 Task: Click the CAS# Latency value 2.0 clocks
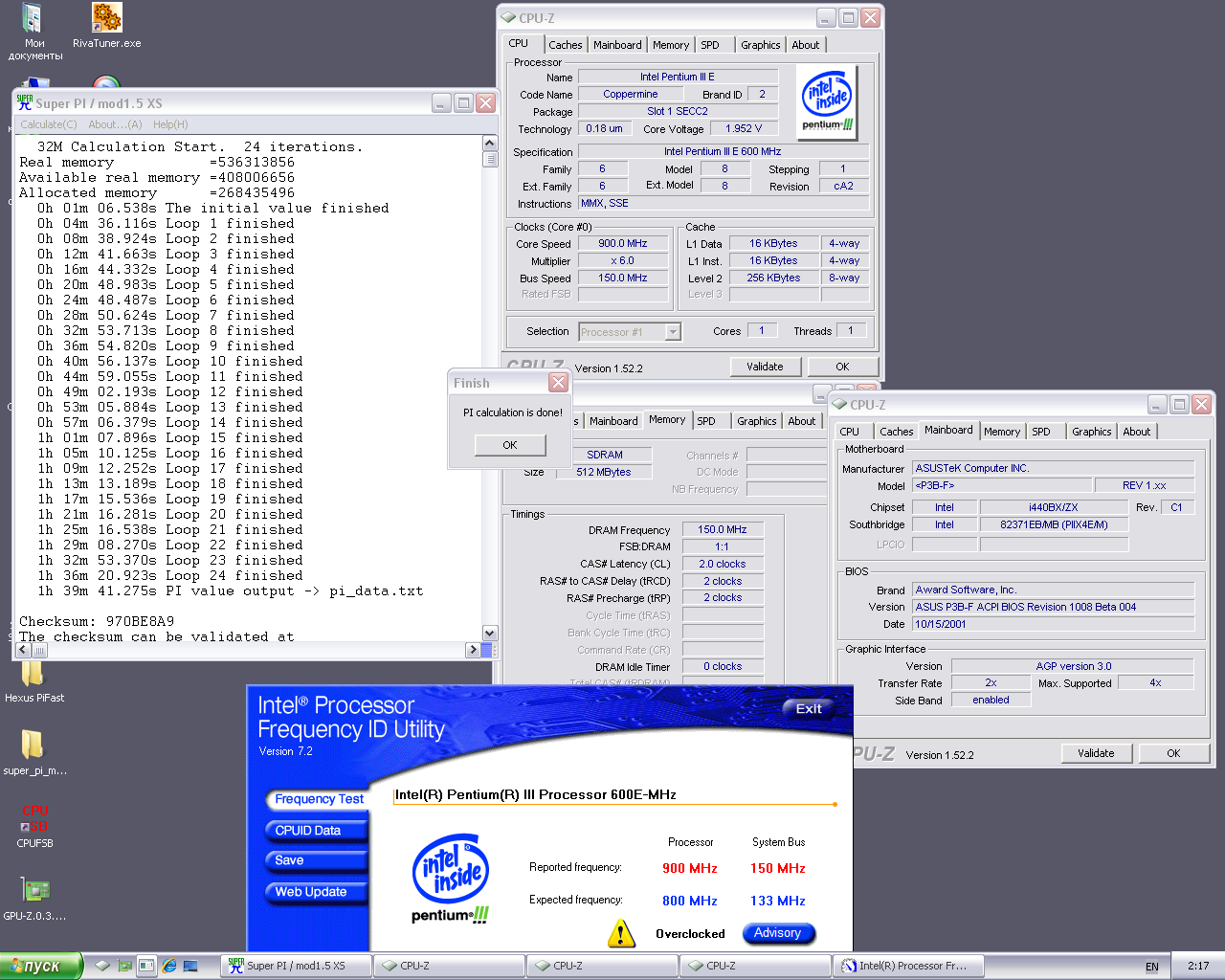[723, 564]
